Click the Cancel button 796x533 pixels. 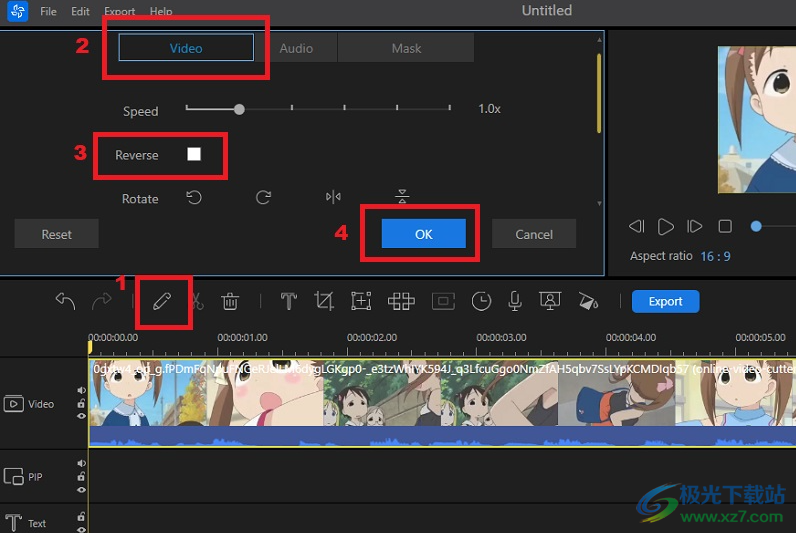point(534,234)
